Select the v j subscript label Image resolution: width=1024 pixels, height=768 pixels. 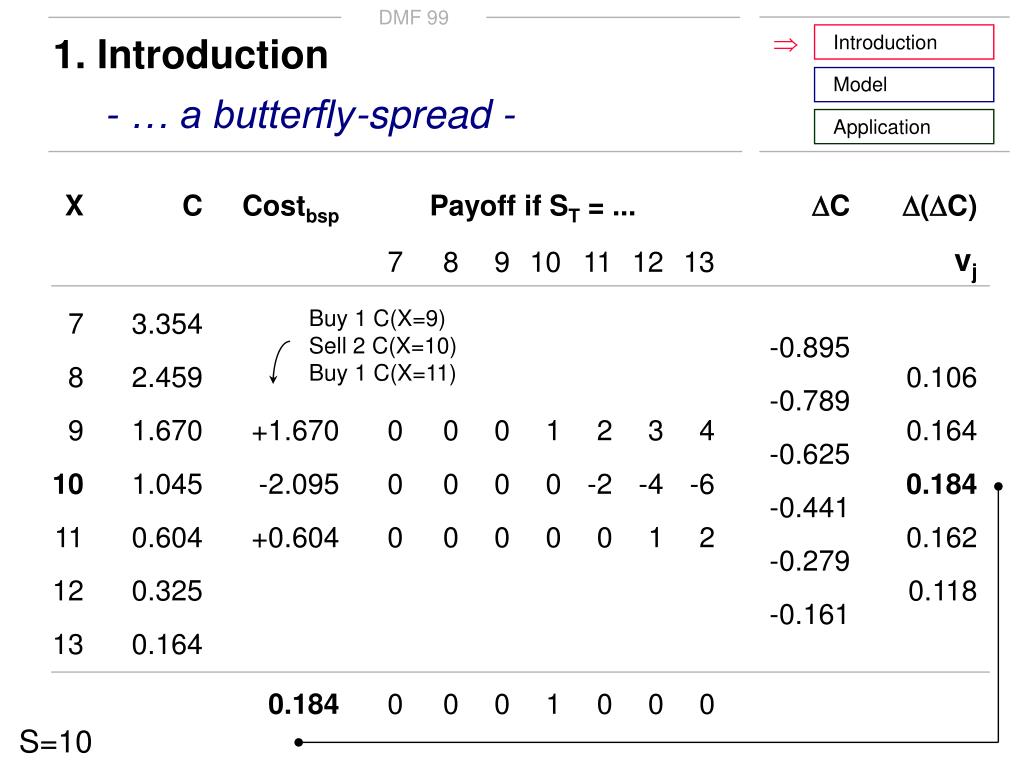click(965, 264)
